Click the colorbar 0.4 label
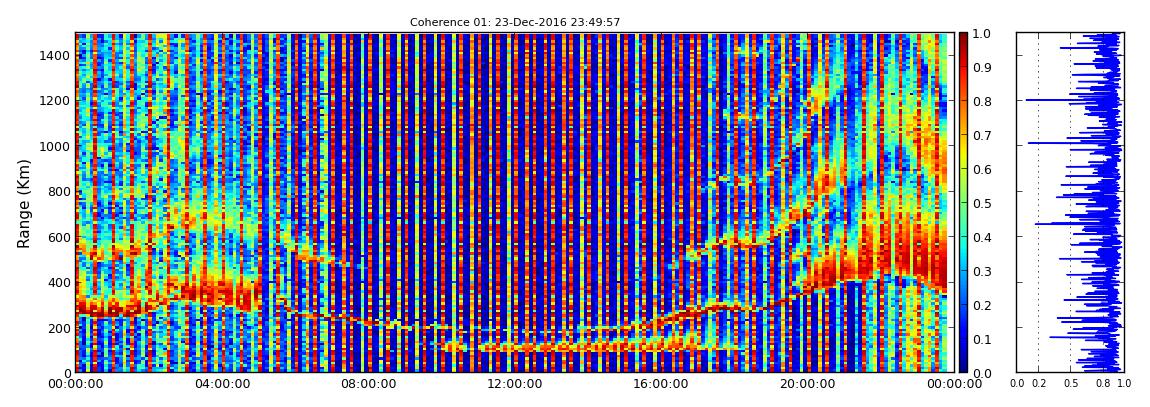 [982, 237]
